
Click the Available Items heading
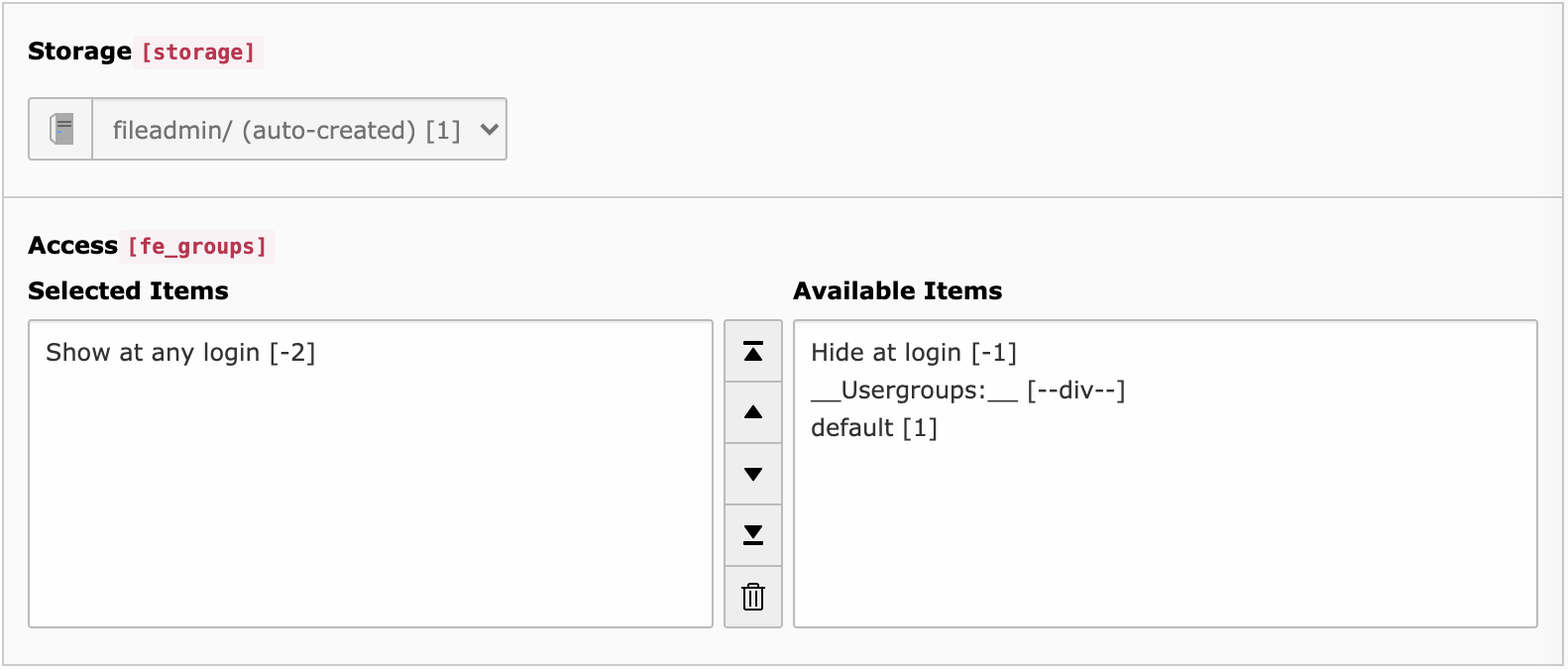click(x=897, y=290)
